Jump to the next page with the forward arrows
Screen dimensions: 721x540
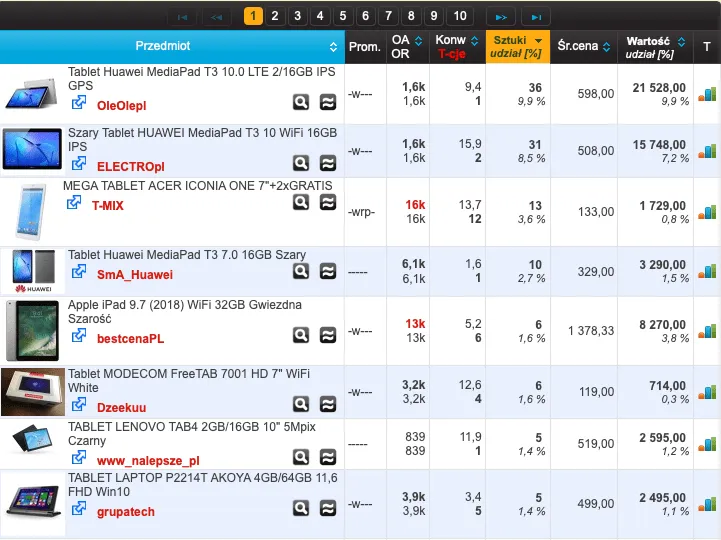tap(501, 17)
